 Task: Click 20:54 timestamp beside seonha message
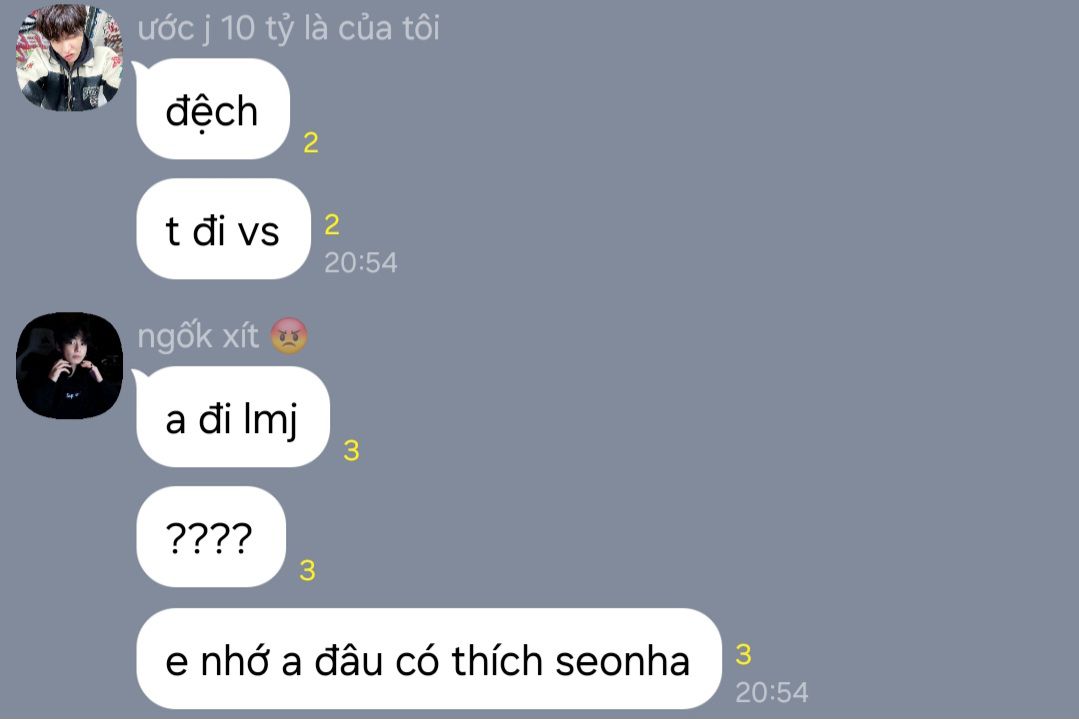[771, 692]
